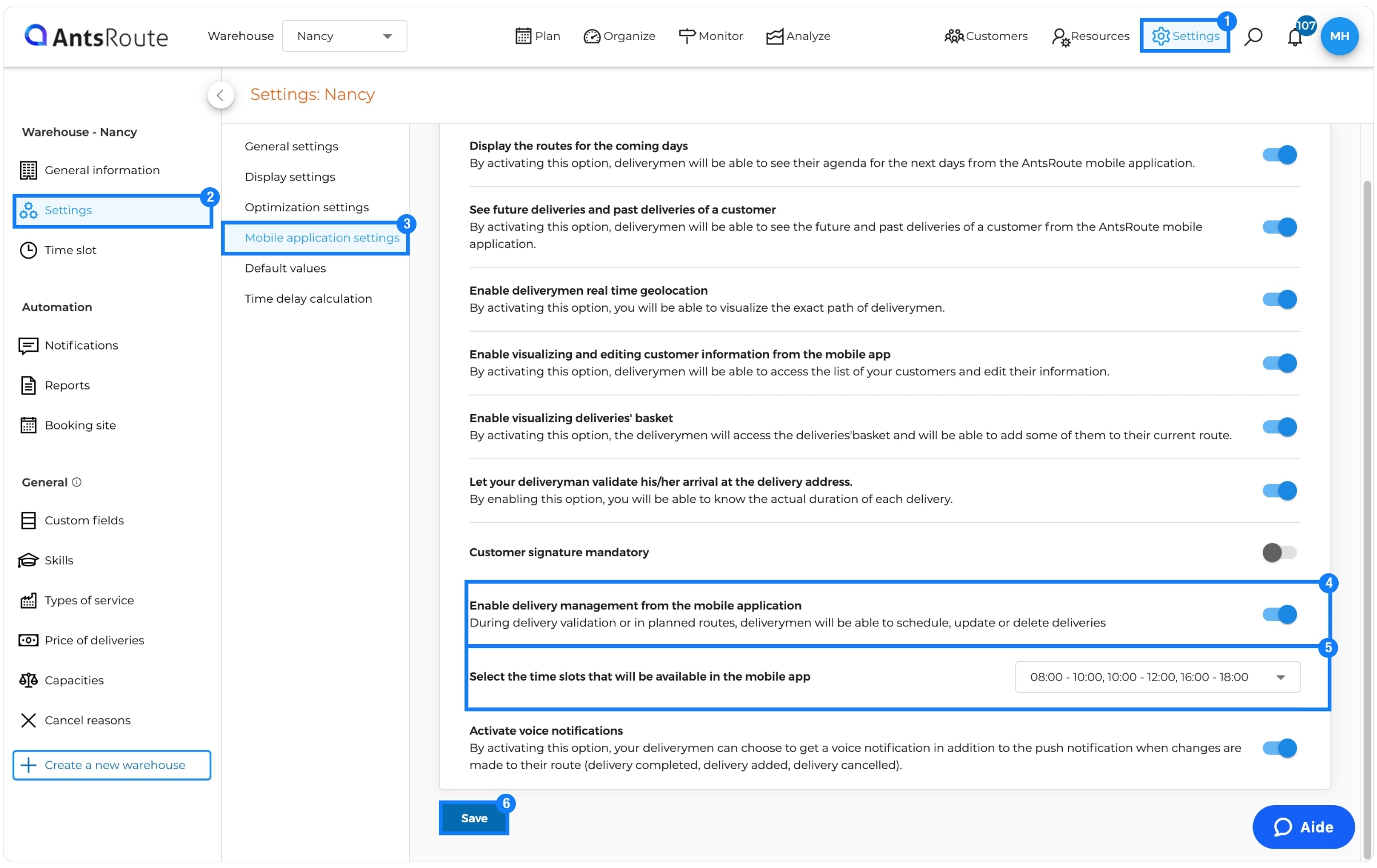Open General settings tab
Screen dimensions: 1377x868
point(291,147)
